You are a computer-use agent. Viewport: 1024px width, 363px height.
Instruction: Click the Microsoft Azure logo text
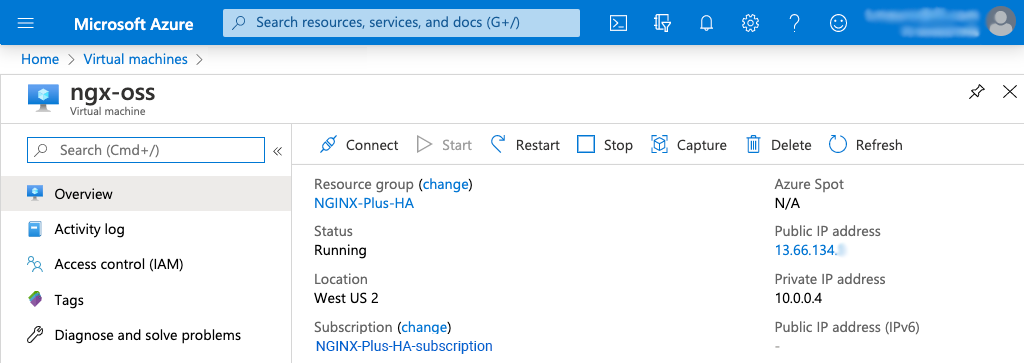click(x=133, y=24)
